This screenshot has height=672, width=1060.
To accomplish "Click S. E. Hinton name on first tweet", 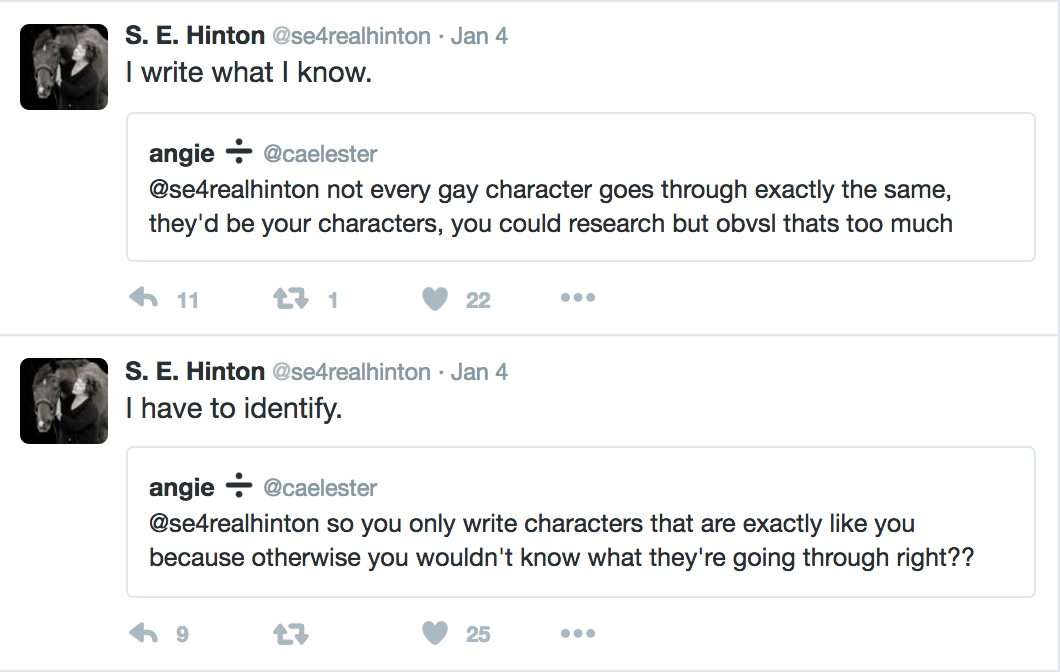I will (x=195, y=37).
